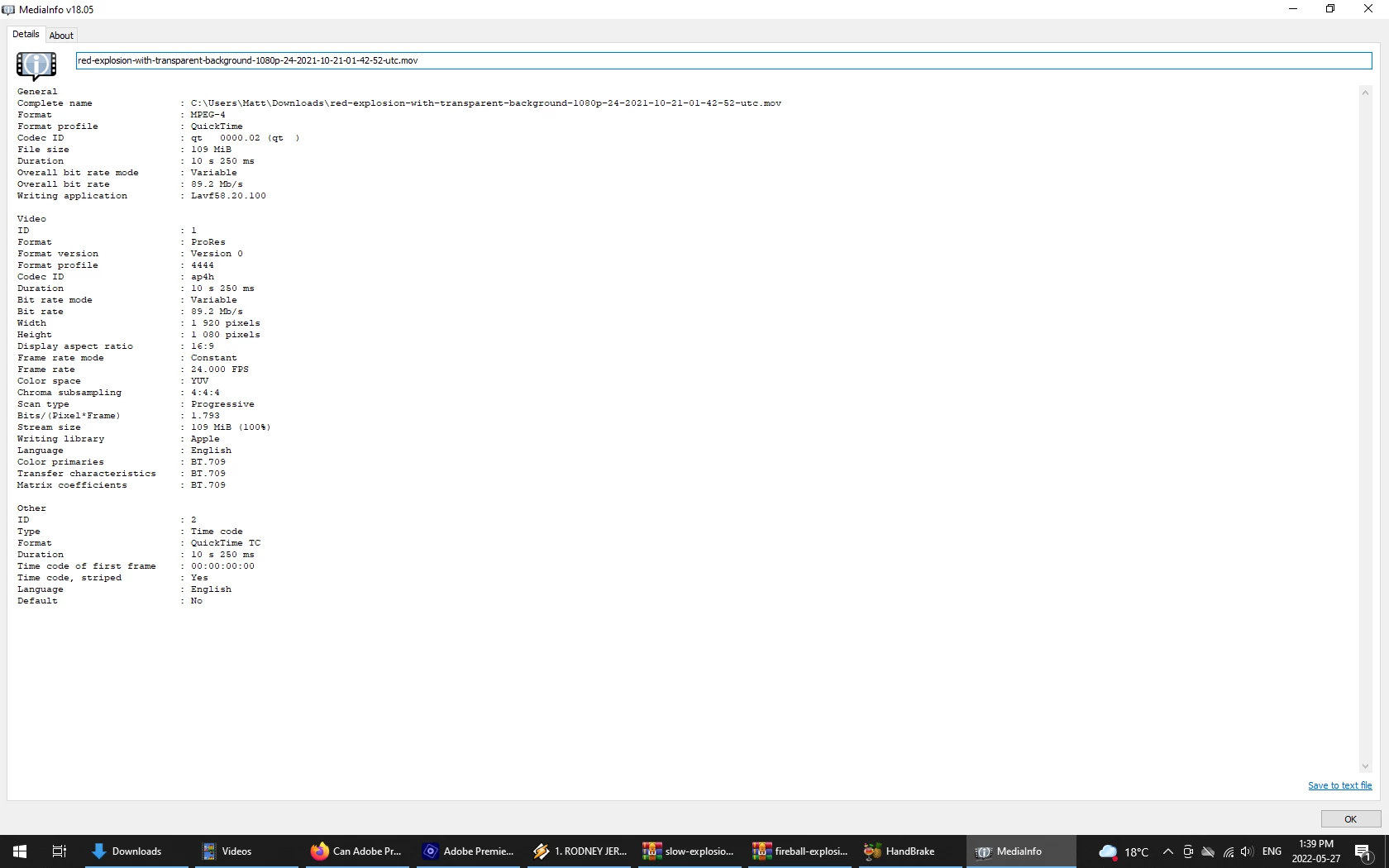
Task: Open the slow-explosio... WinRAR taskbar item
Action: pyautogui.click(x=689, y=851)
